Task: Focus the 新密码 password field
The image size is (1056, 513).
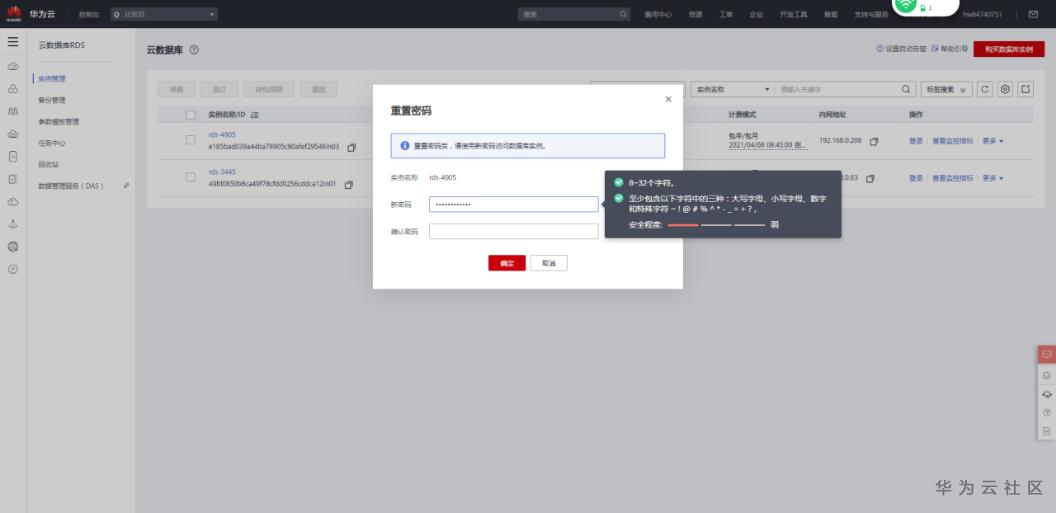Action: 513,204
